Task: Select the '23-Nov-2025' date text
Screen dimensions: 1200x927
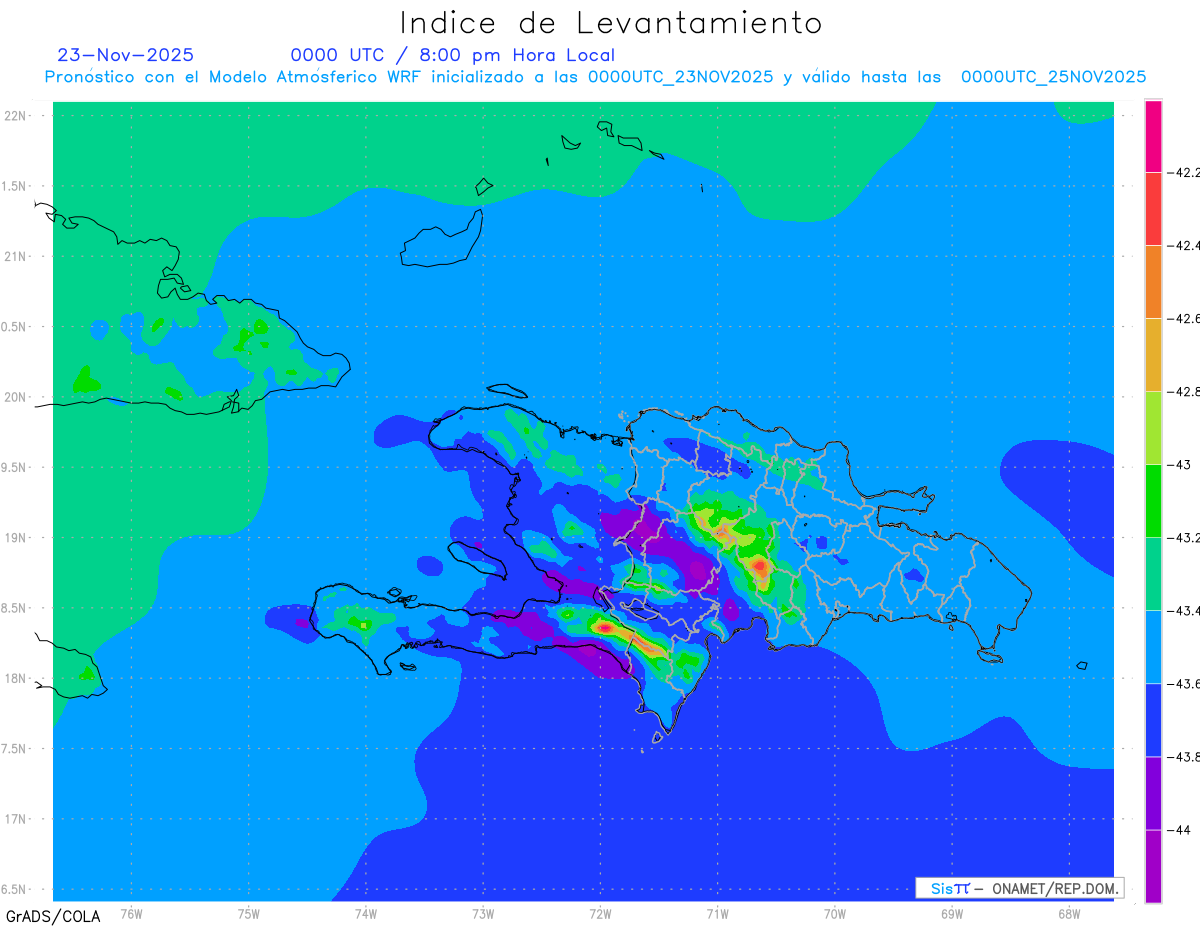Action: tap(126, 55)
